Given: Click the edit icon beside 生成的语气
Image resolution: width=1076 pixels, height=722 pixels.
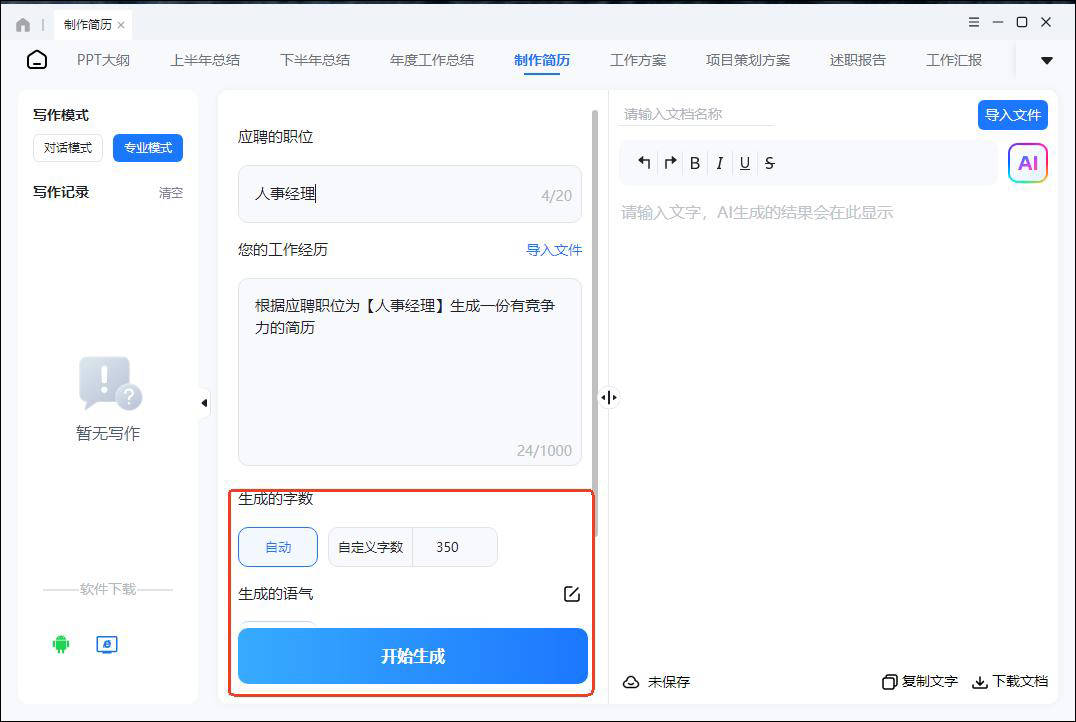Looking at the screenshot, I should (572, 594).
